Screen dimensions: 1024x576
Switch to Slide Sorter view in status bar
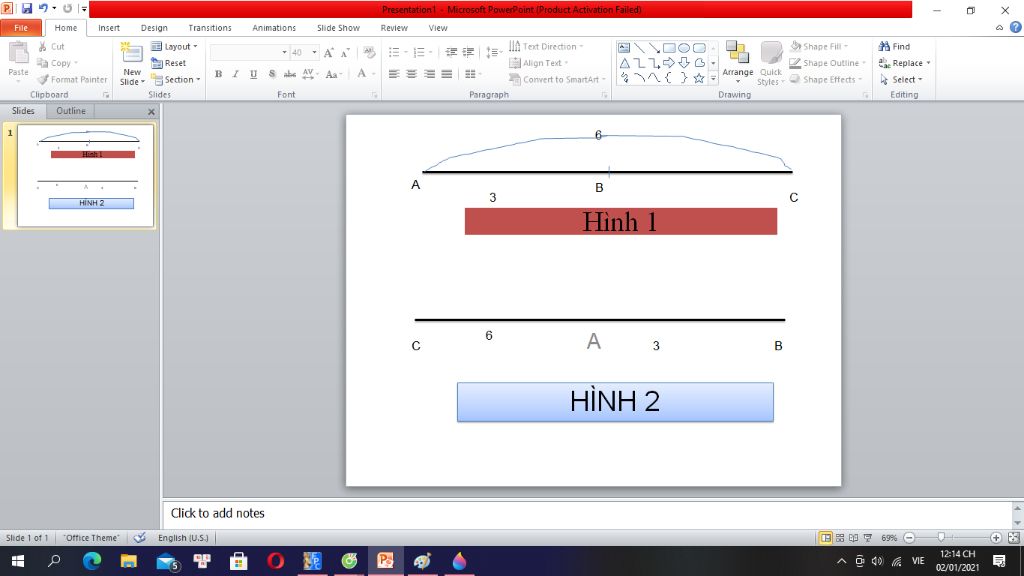pyautogui.click(x=840, y=537)
